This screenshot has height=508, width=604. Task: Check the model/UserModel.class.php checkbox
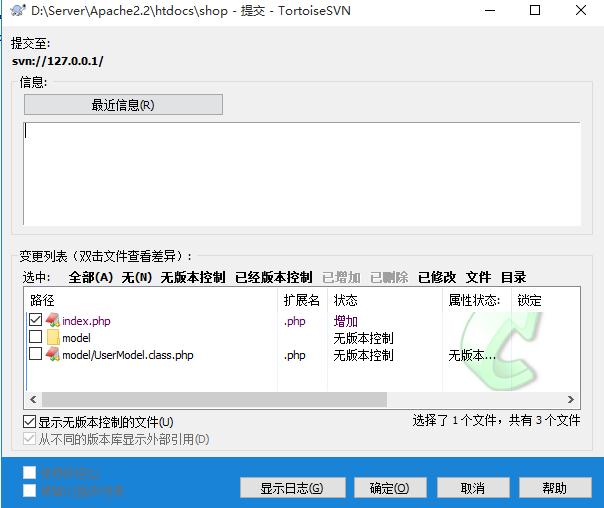tap(36, 355)
